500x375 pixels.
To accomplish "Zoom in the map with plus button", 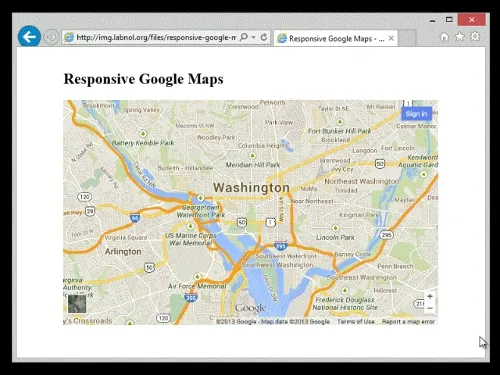I will [x=430, y=296].
